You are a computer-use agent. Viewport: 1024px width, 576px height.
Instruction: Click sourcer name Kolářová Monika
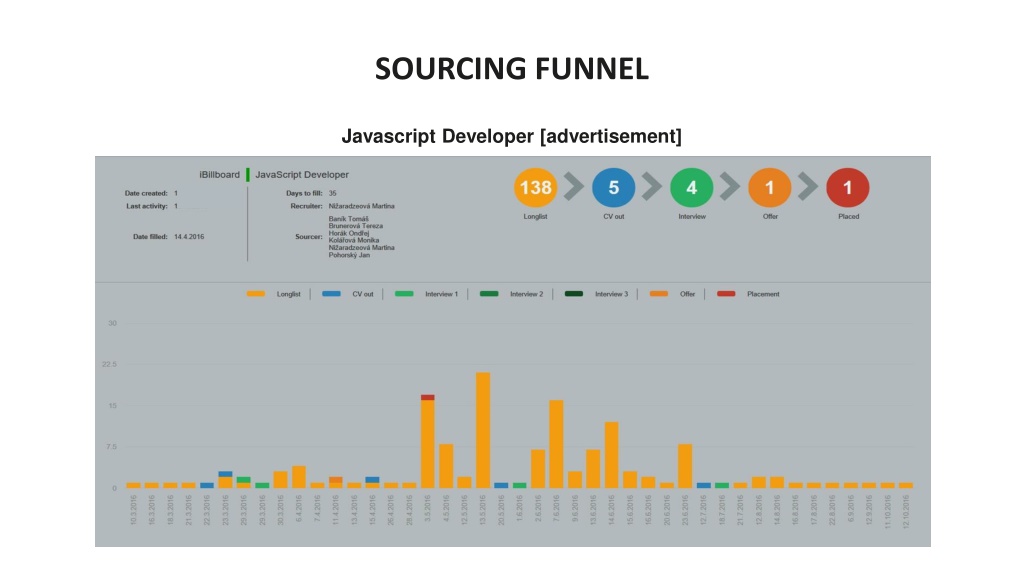[353, 240]
